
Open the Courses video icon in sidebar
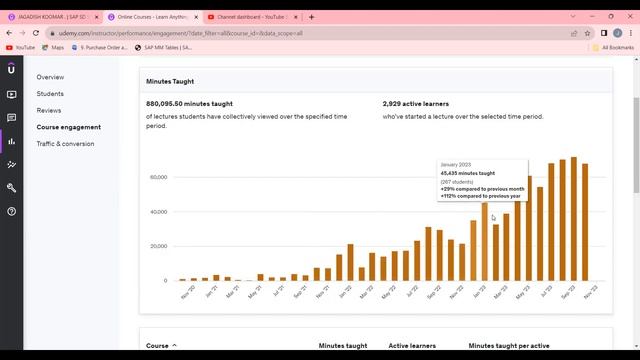coord(11,94)
